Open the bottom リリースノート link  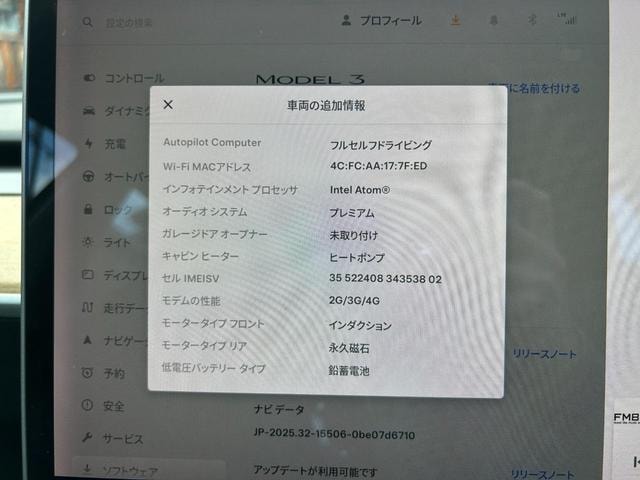coord(542,473)
